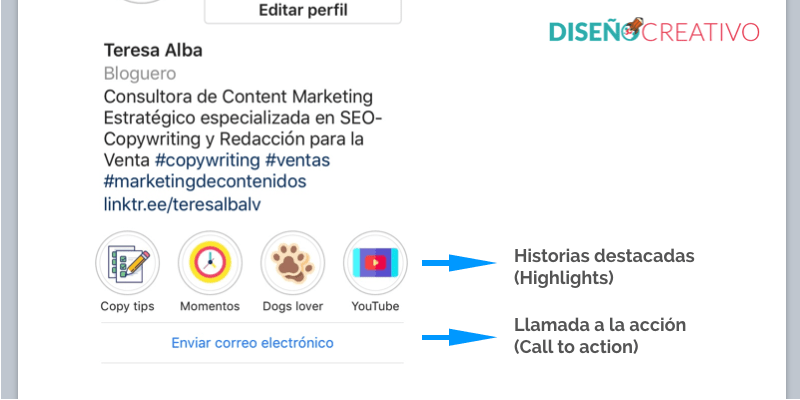This screenshot has width=800, height=400.
Task: Select the Teresa Alba profile name
Action: 153,50
